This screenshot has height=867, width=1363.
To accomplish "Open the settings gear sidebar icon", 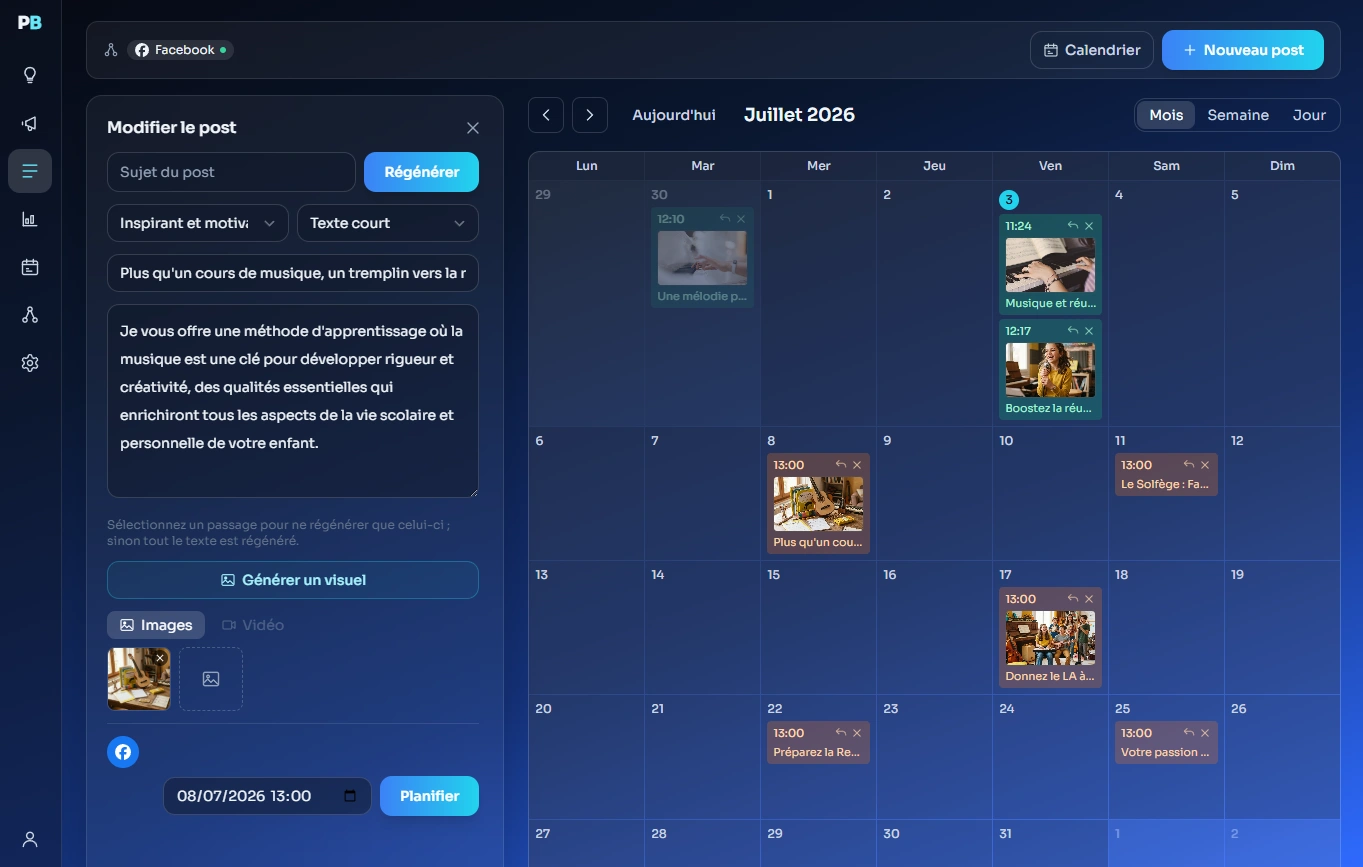I will pyautogui.click(x=30, y=363).
